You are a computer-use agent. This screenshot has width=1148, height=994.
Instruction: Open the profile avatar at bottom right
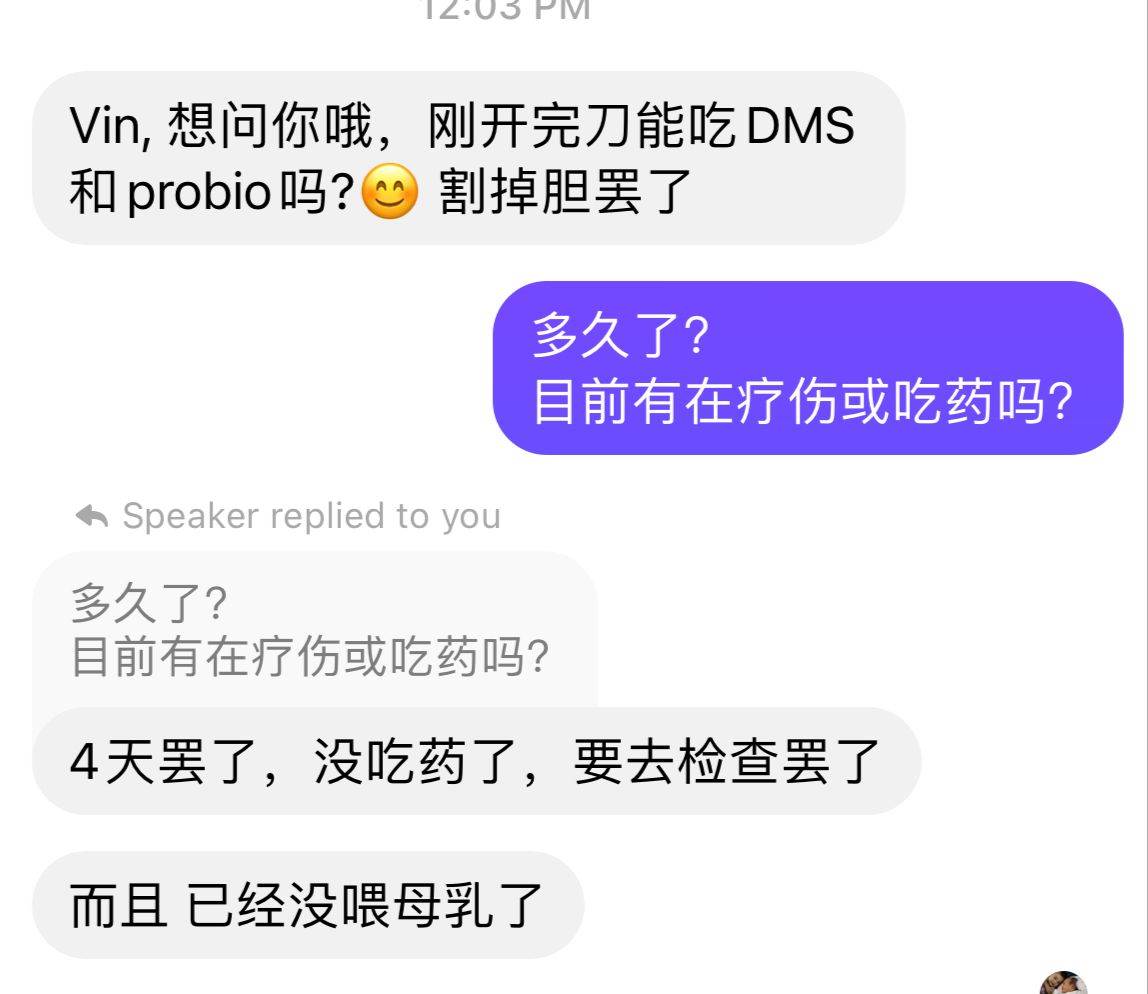point(1063,983)
